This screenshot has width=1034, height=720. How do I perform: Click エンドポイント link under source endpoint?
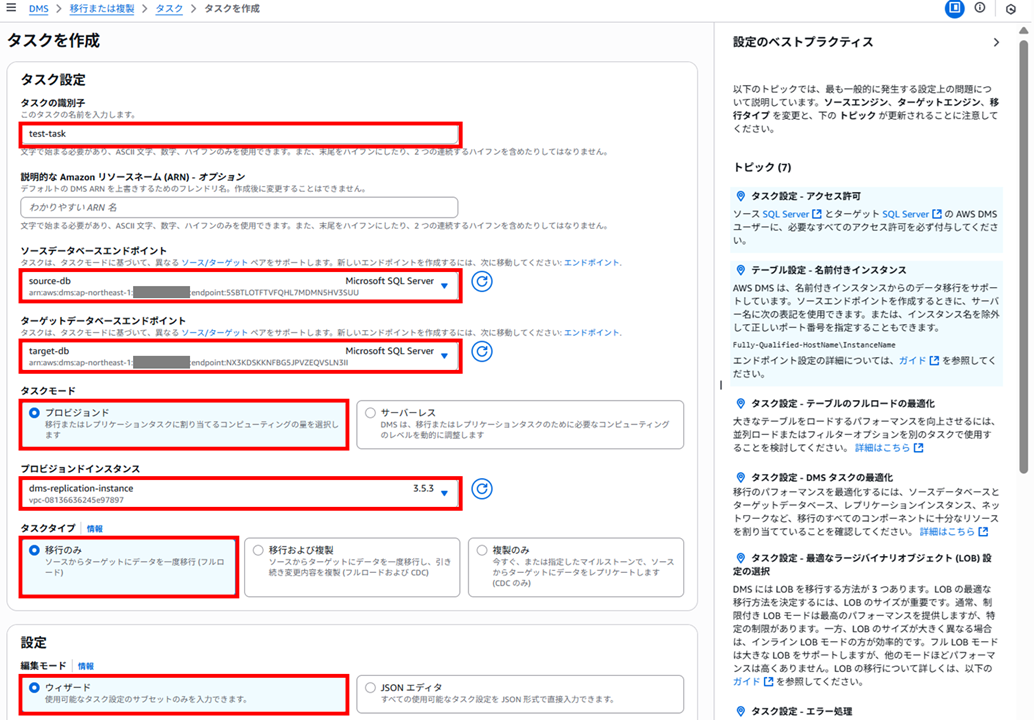point(592,262)
